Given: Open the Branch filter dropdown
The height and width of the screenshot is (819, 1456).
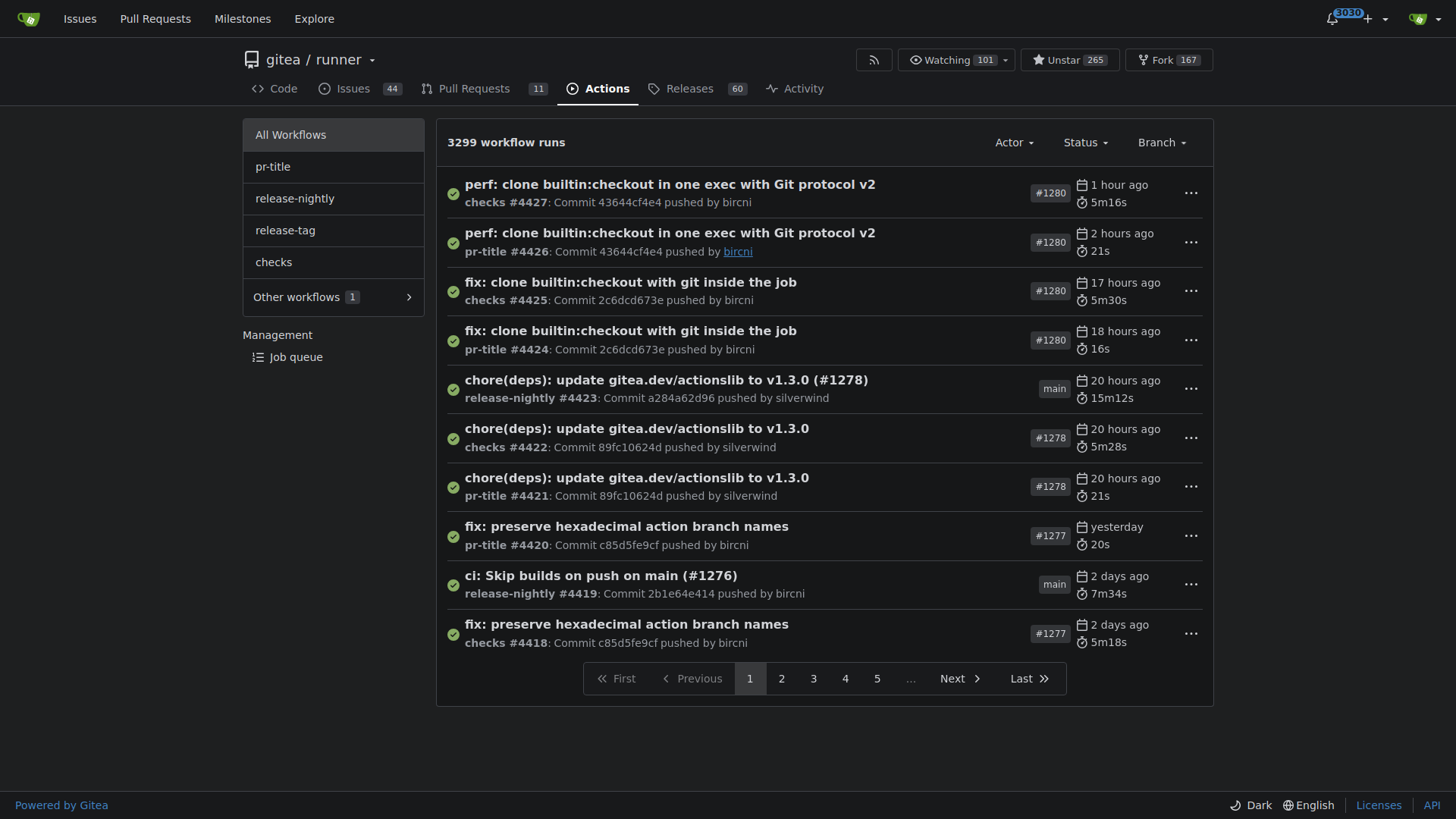Looking at the screenshot, I should click(x=1162, y=143).
